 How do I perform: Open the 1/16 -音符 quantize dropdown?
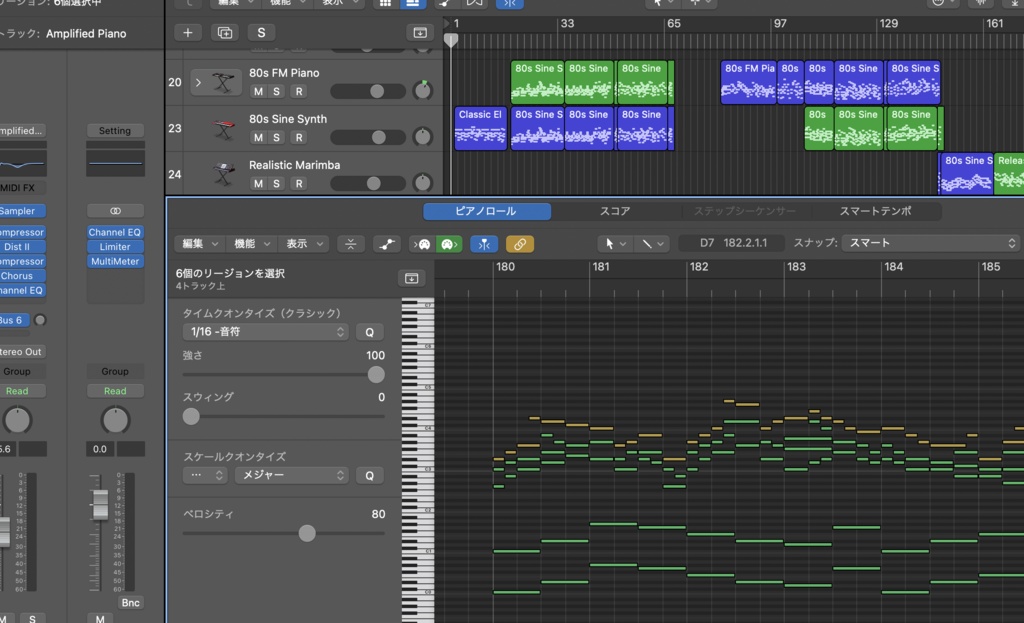click(265, 332)
